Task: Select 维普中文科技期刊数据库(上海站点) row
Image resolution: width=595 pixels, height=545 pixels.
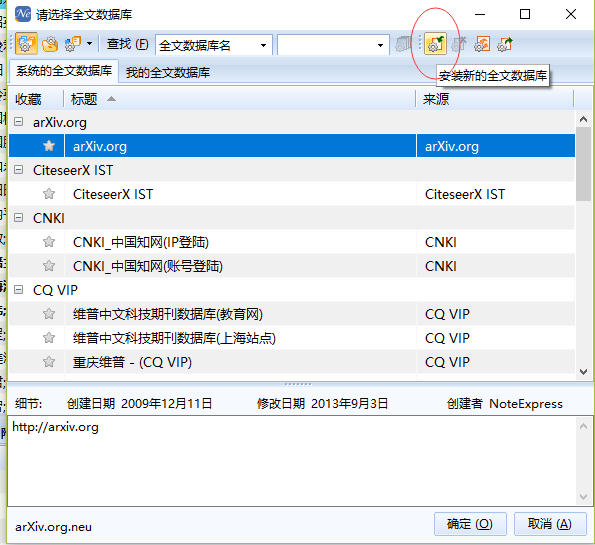Action: [x=291, y=338]
